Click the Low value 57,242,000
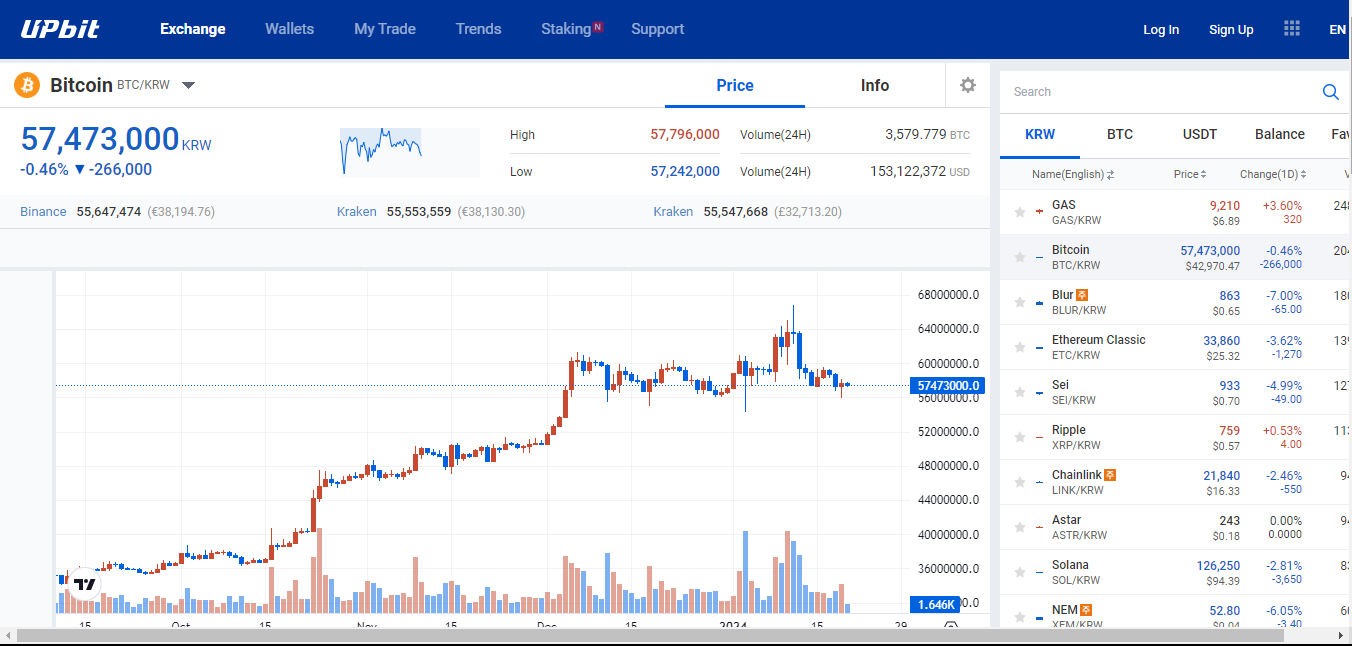This screenshot has width=1352, height=646. pos(685,171)
